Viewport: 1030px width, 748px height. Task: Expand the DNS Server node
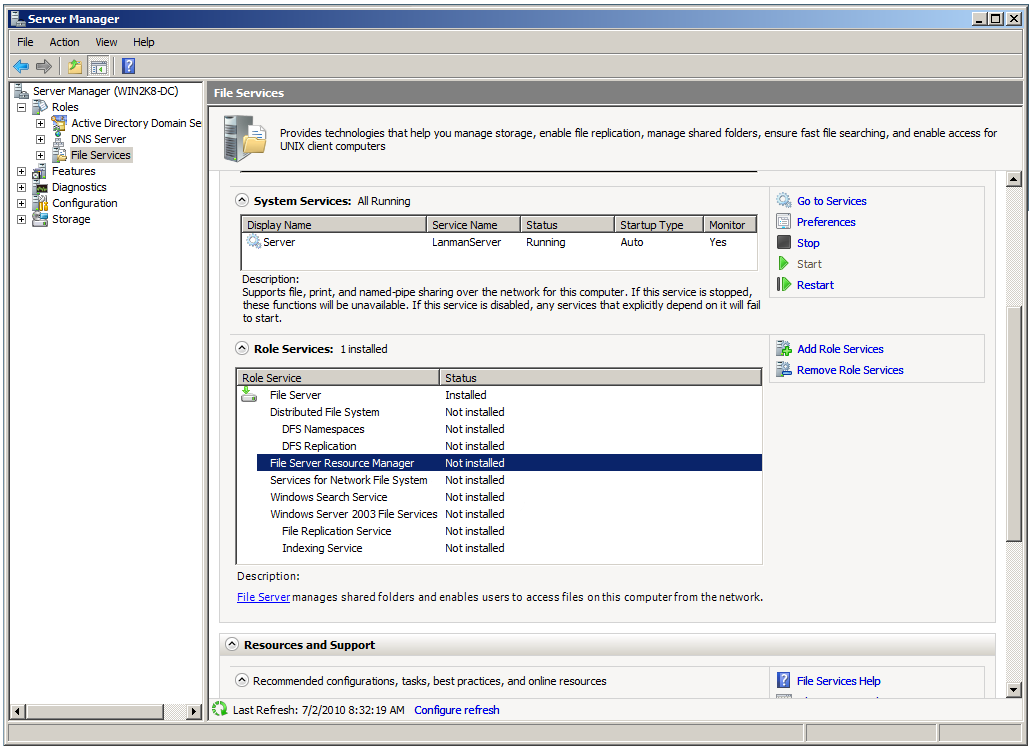pyautogui.click(x=41, y=139)
